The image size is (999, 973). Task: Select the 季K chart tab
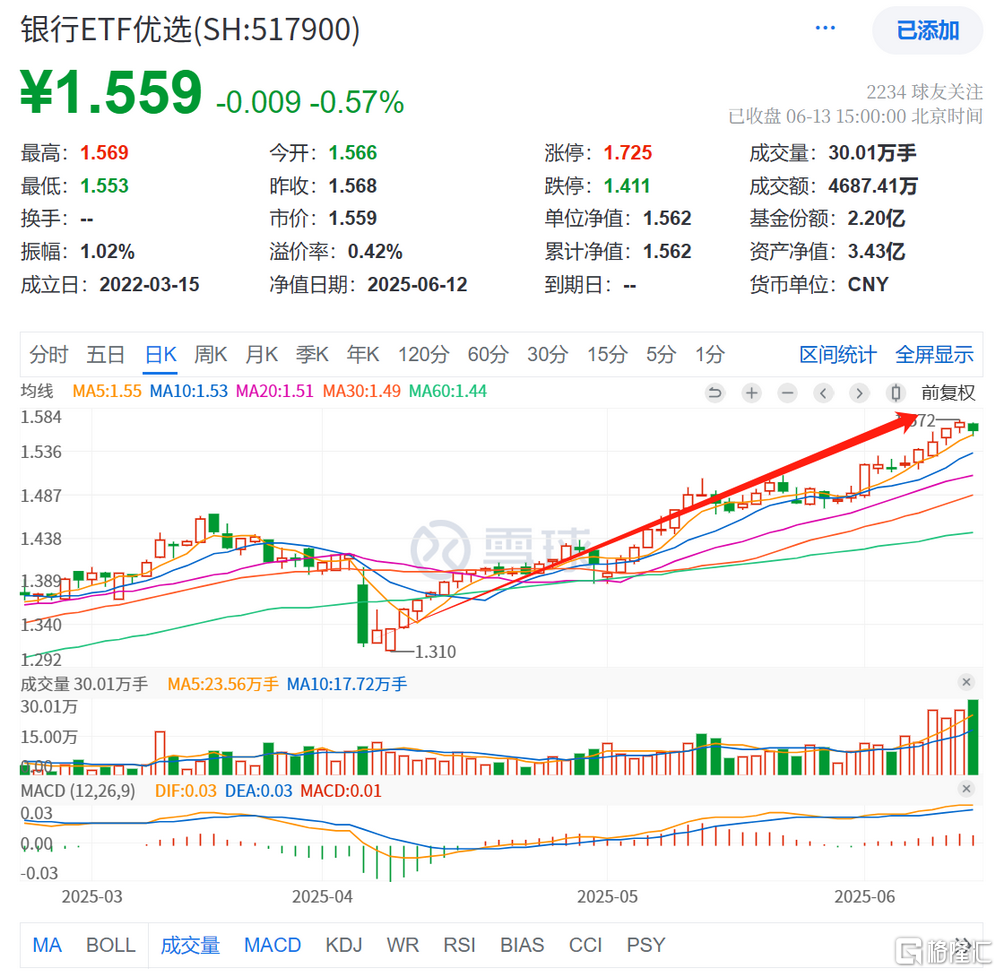312,354
